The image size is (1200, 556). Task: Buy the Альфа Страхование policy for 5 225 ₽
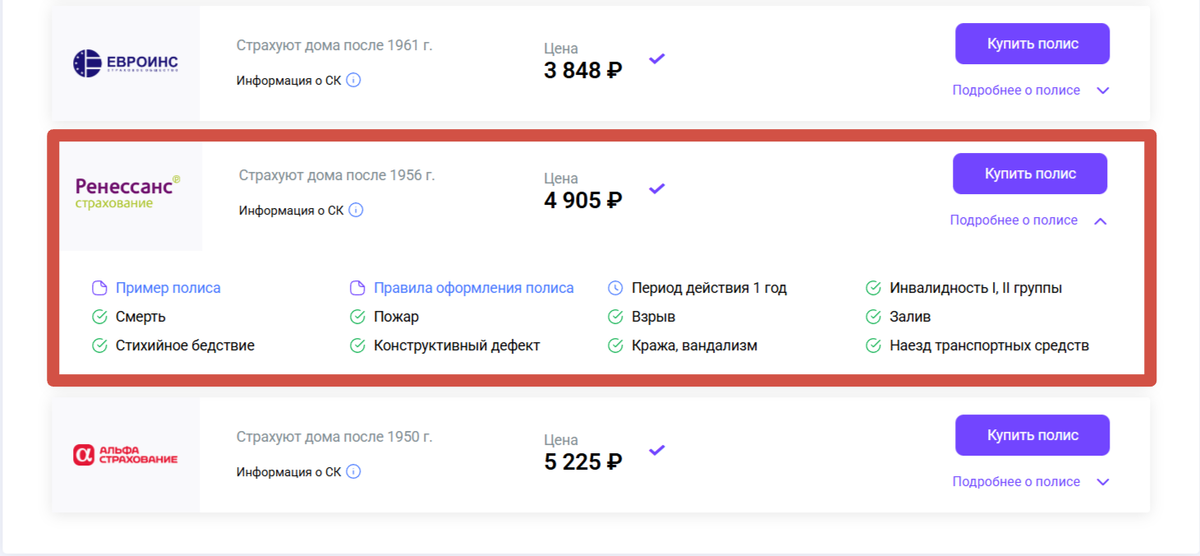pyautogui.click(x=1032, y=435)
